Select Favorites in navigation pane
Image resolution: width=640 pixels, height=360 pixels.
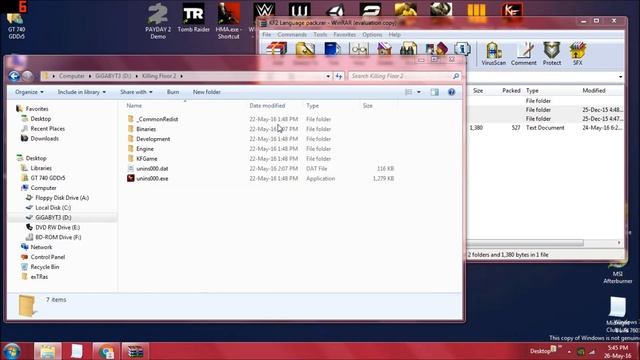(37, 109)
